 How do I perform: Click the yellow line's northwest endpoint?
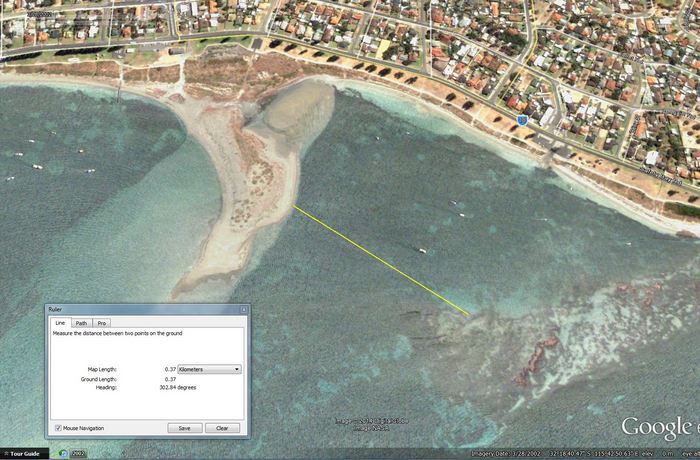click(294, 206)
